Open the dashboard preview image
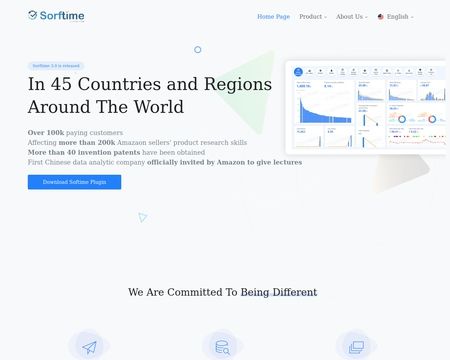This screenshot has width=450, height=360. 366,107
